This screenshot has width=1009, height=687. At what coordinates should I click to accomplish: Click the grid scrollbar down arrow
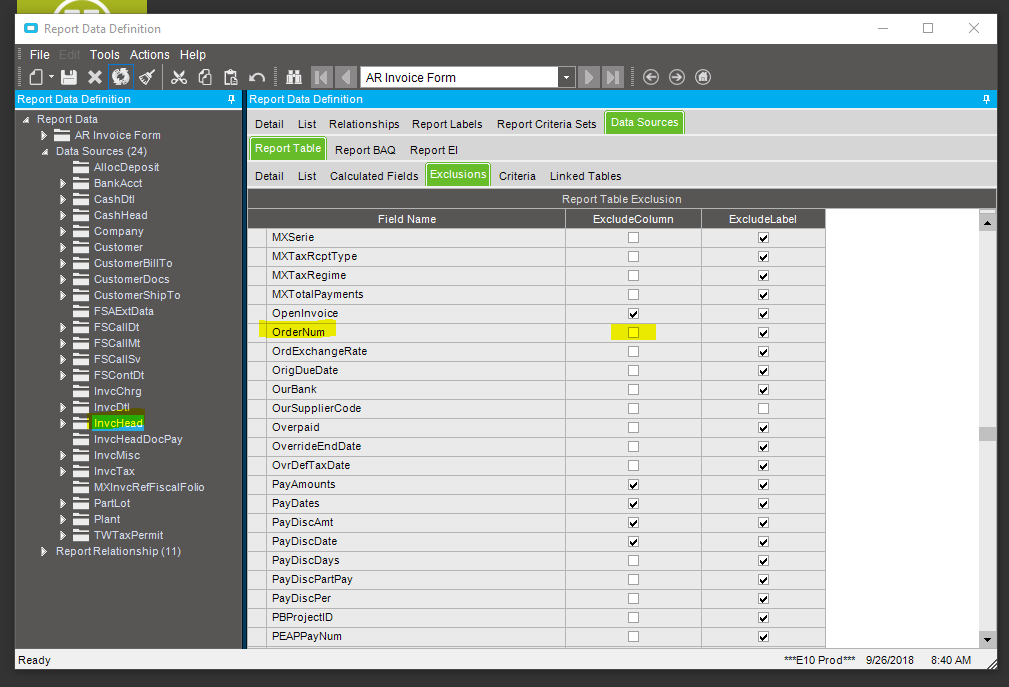(x=987, y=638)
